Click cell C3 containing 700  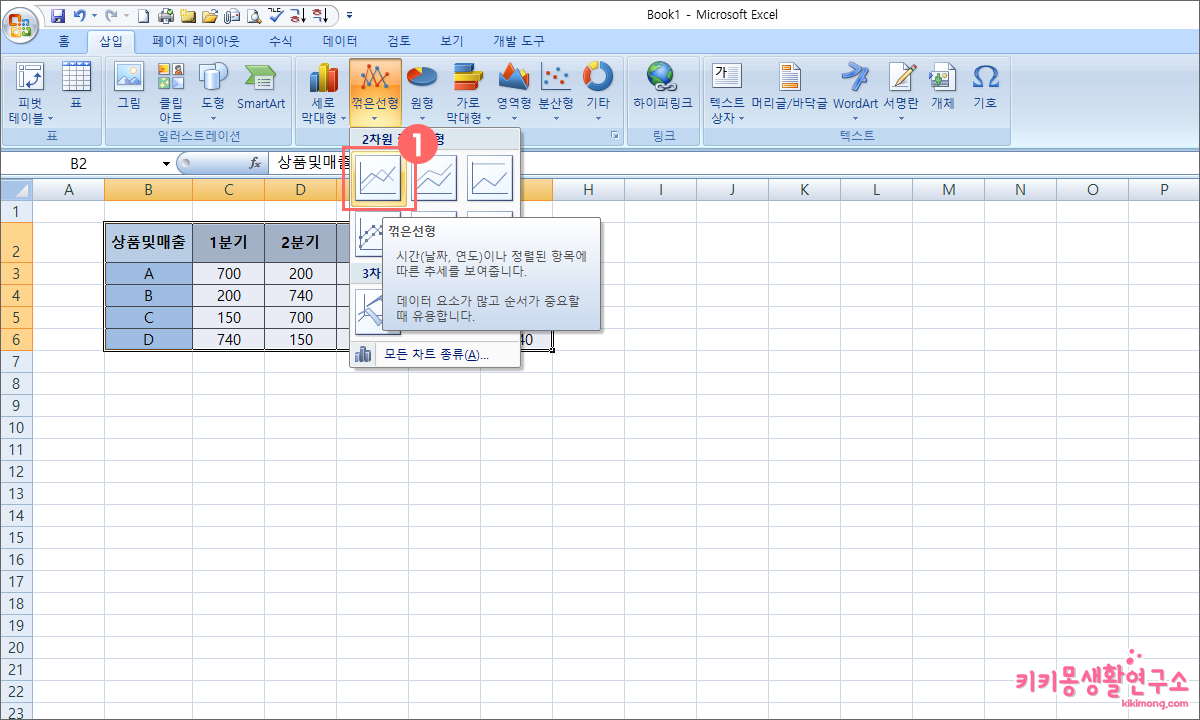coord(228,273)
